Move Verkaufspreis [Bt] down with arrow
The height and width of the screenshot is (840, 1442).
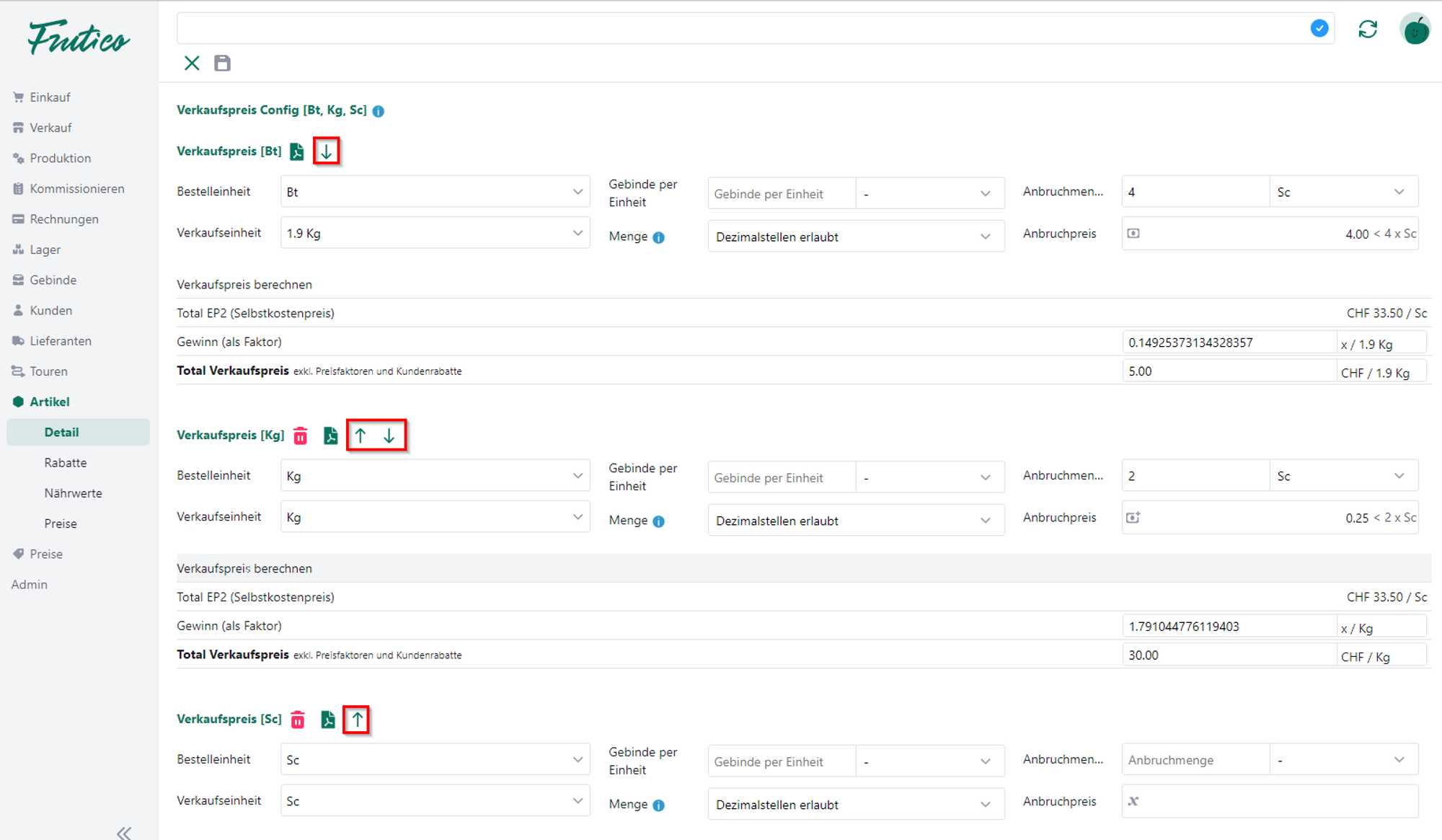(327, 151)
